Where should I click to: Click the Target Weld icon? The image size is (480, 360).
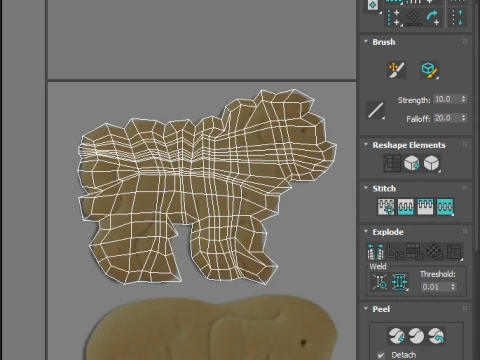[380, 282]
